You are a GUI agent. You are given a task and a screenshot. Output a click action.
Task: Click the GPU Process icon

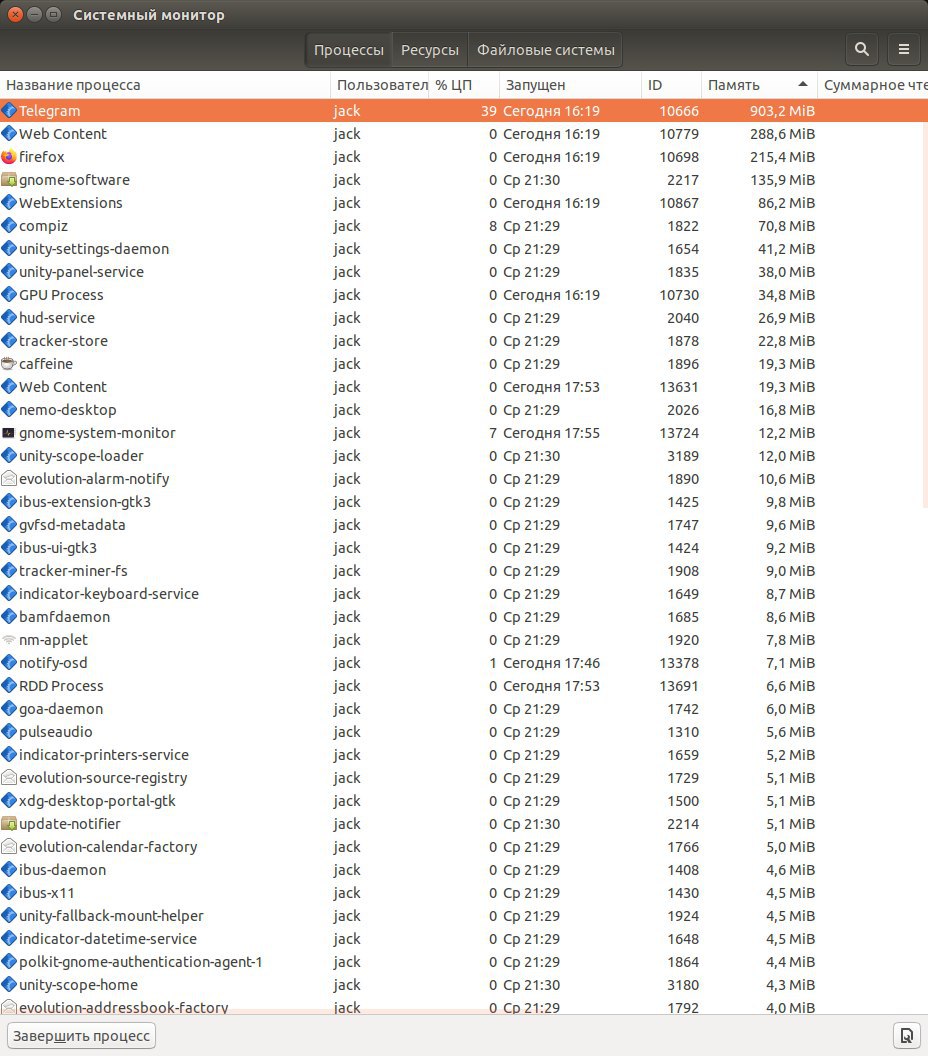coord(9,295)
